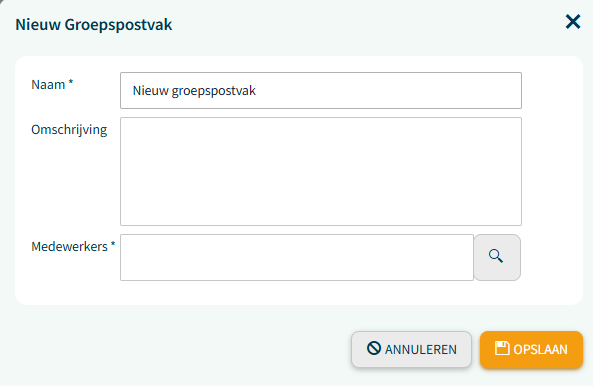Image resolution: width=593 pixels, height=386 pixels.
Task: Click the floppy disk save icon
Action: click(x=502, y=348)
